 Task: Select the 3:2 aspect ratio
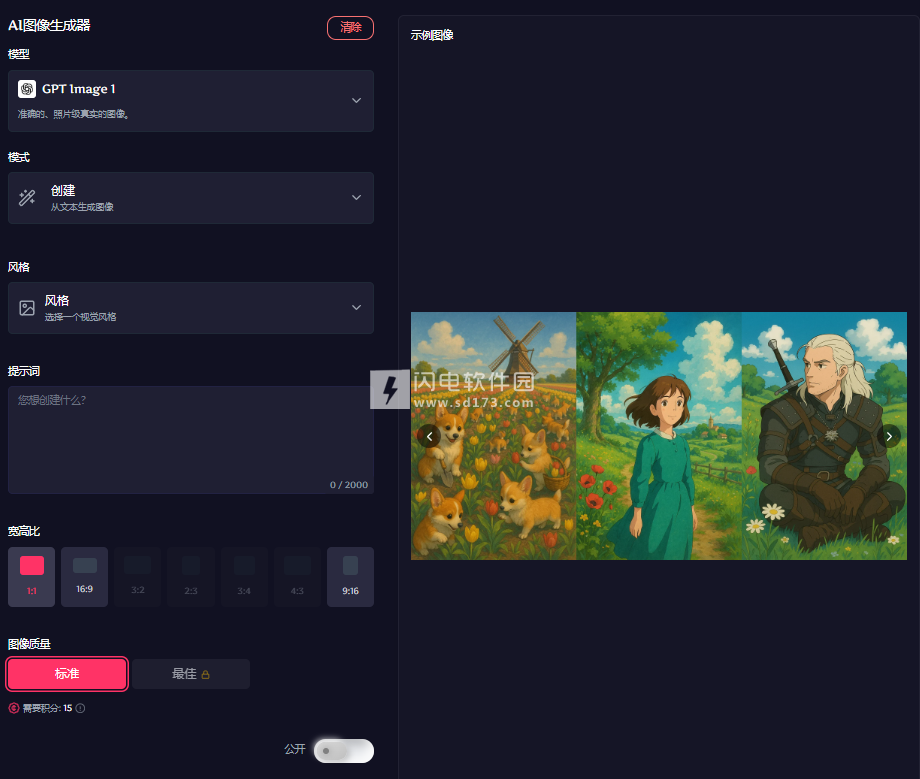[x=138, y=577]
